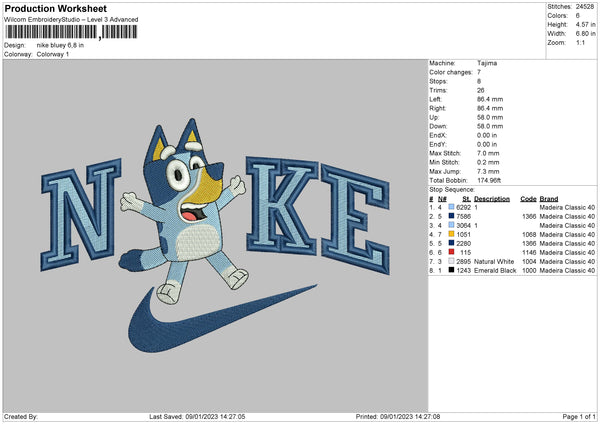600x424 pixels.
Task: Click the Machine value 'Tajima'
Action: click(487, 63)
